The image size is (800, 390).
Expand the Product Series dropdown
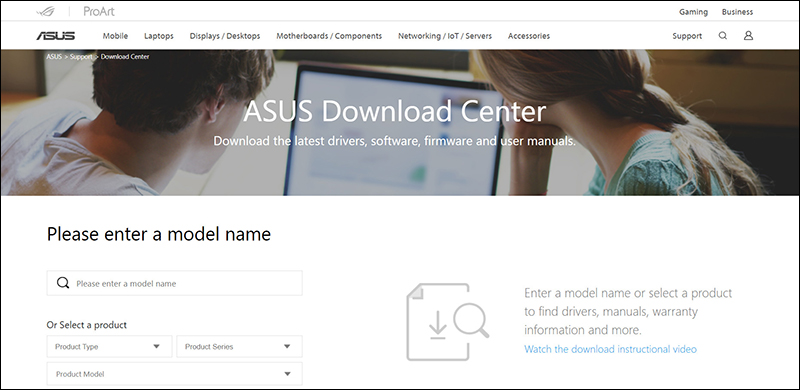pos(239,347)
